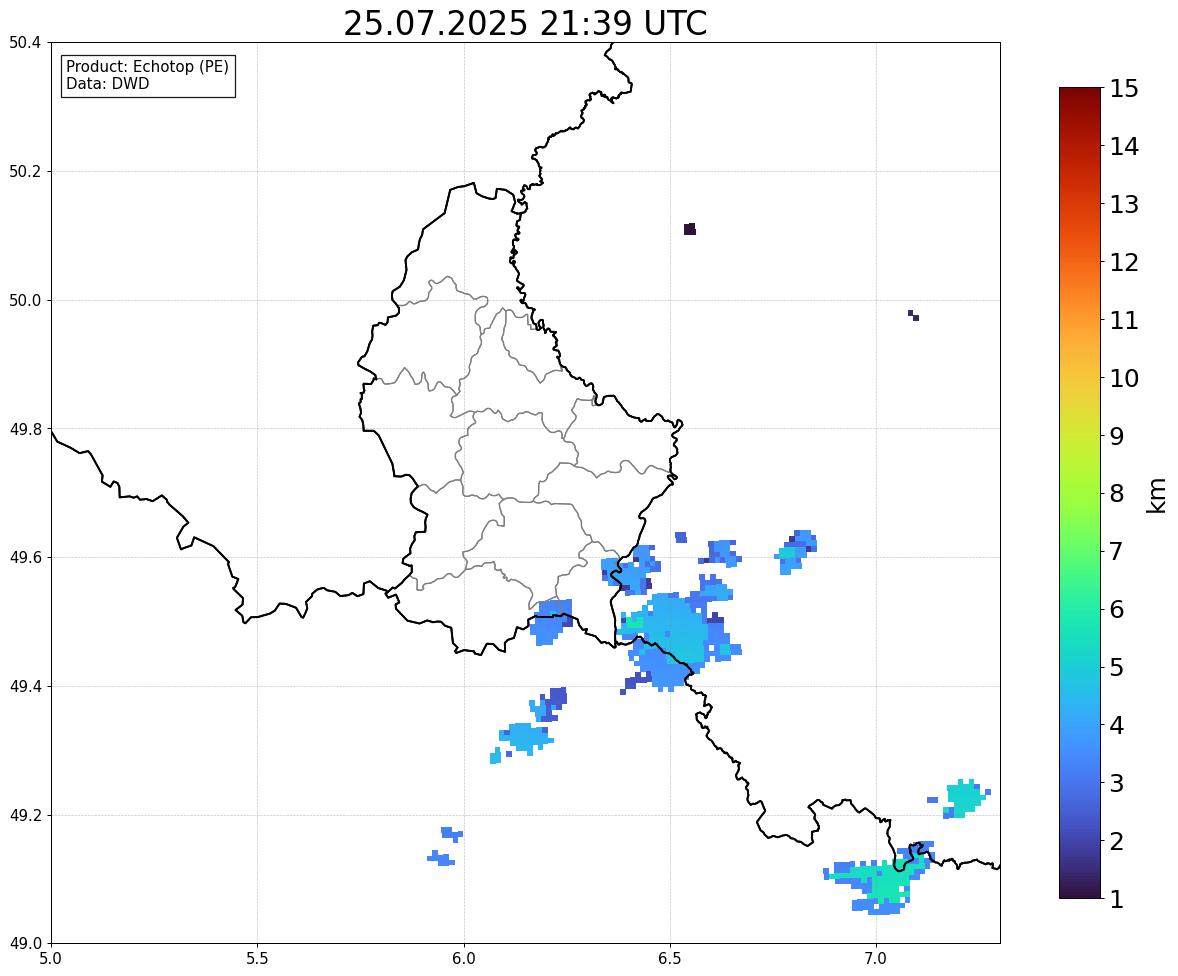Click the 6.5 longitude axis label

(x=669, y=959)
